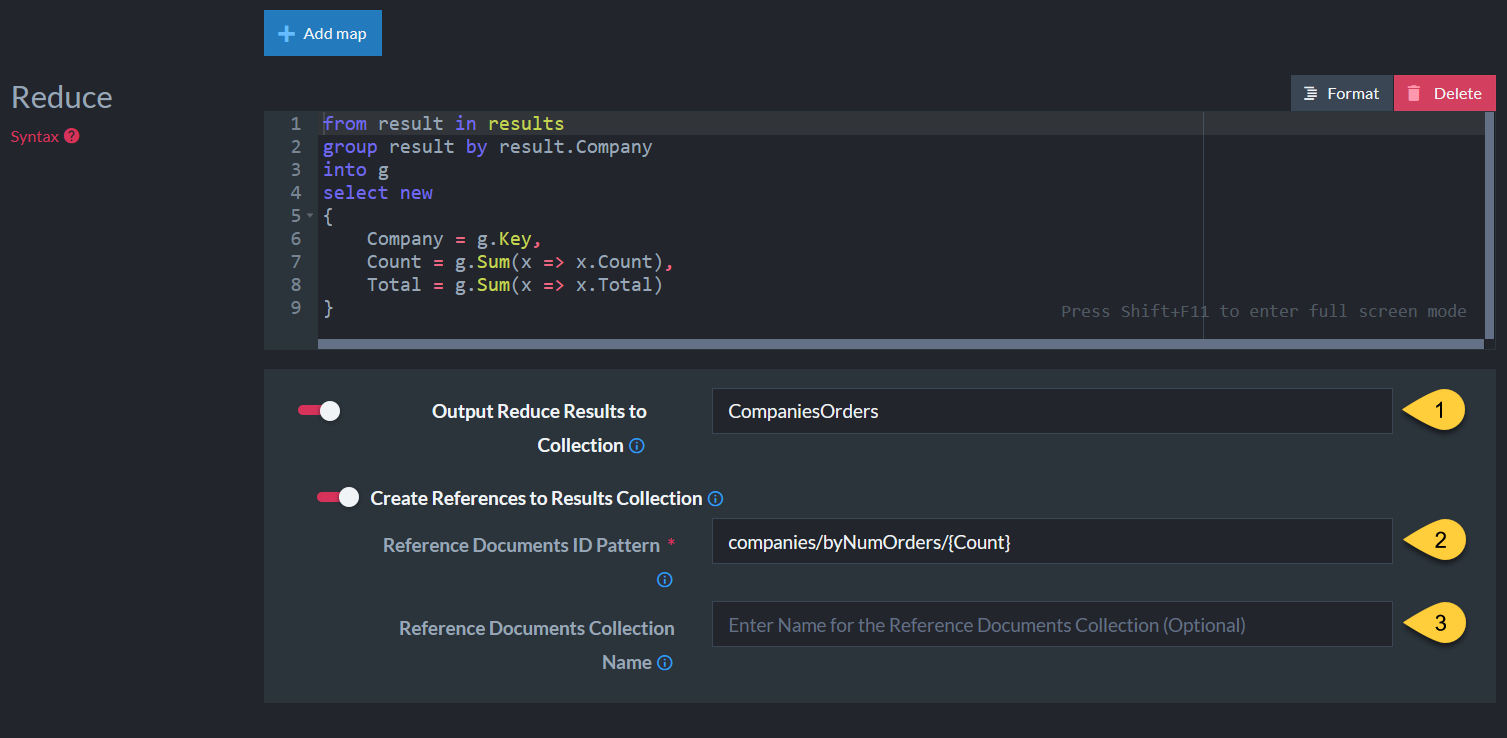Click the 'into g' code line

pos(355,170)
